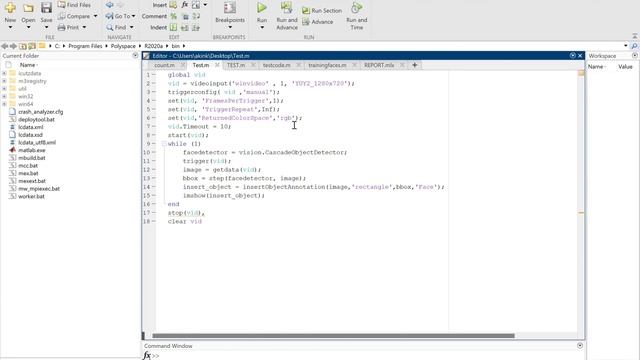Click the Insert section icon
The height and width of the screenshot is (360, 640).
pos(173,5)
